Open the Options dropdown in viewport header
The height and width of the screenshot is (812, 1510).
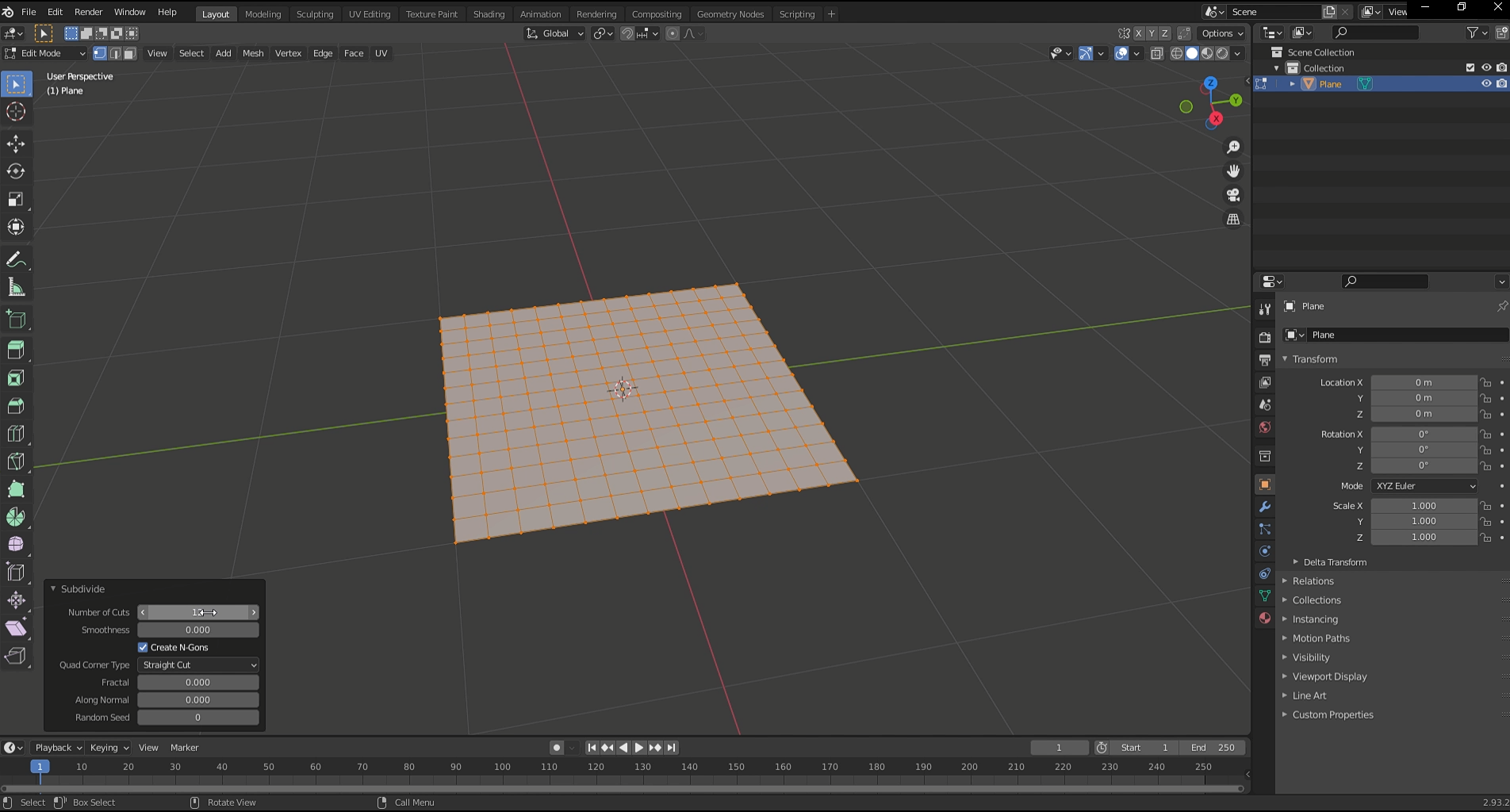1222,33
